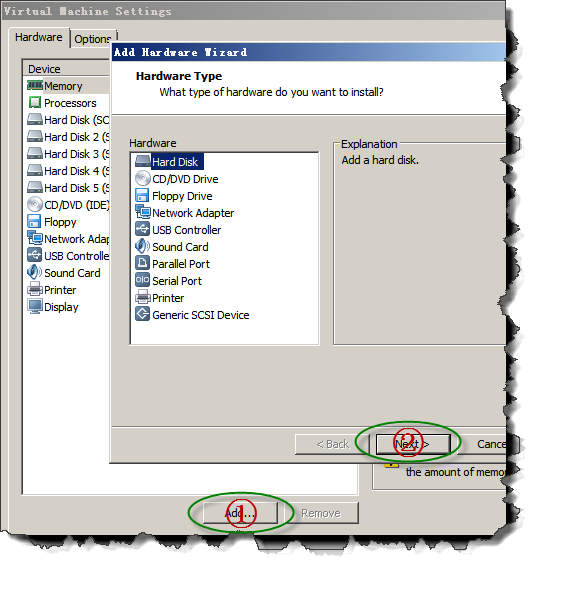Screen dimensions: 561x590
Task: Select Floppy Drive text entry
Action: [182, 196]
